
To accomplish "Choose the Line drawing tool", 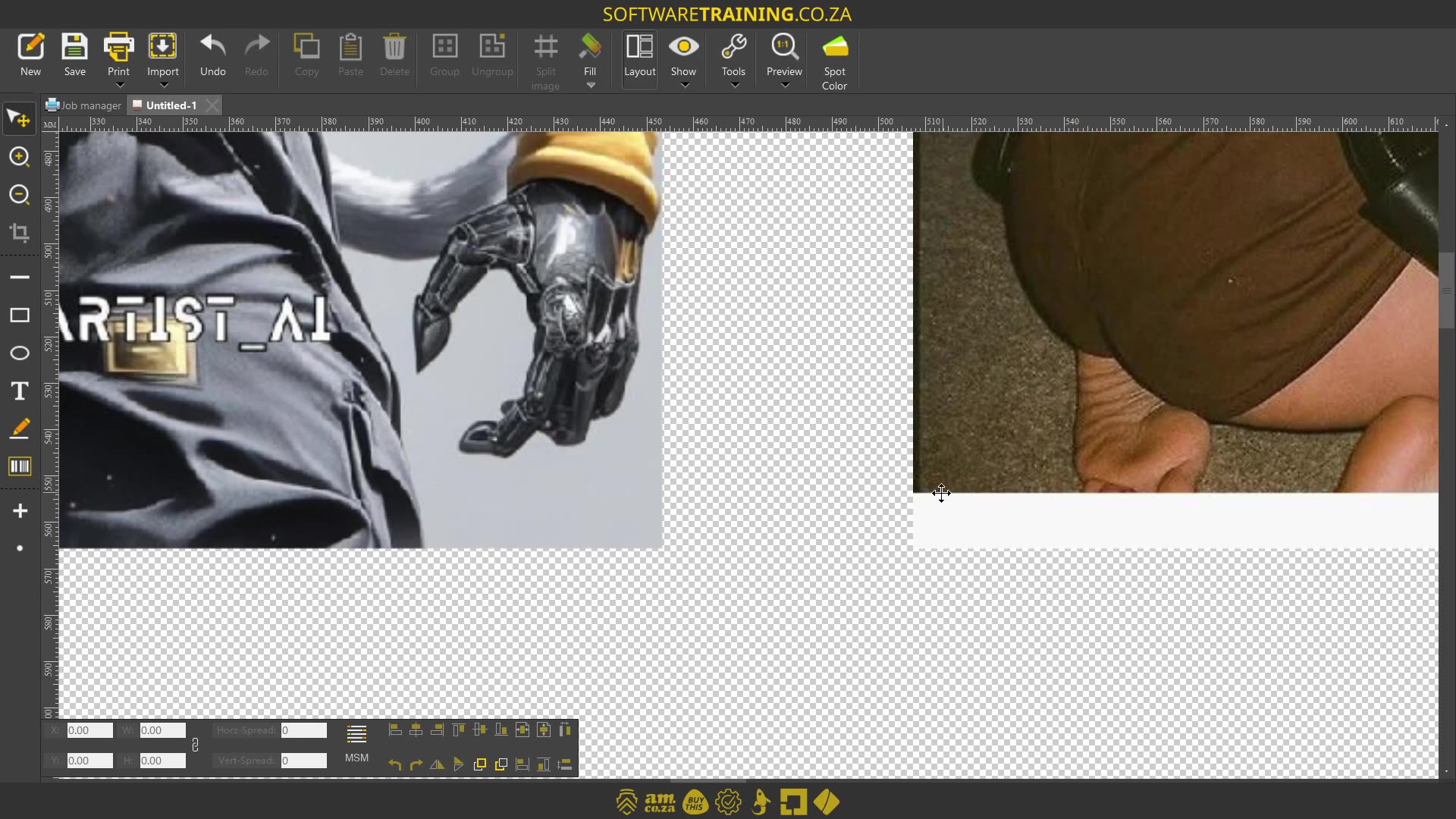I will pos(19,278).
